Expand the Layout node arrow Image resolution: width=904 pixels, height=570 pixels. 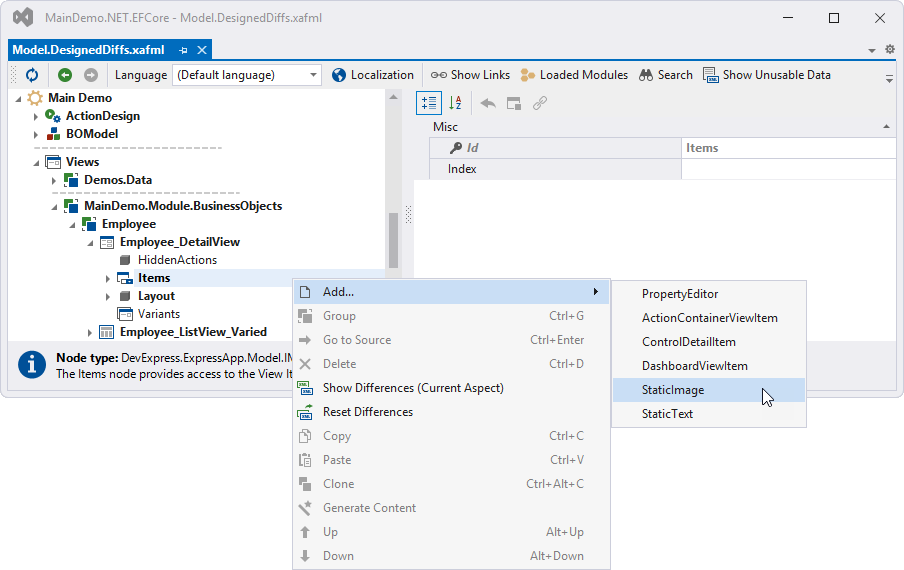pyautogui.click(x=108, y=297)
